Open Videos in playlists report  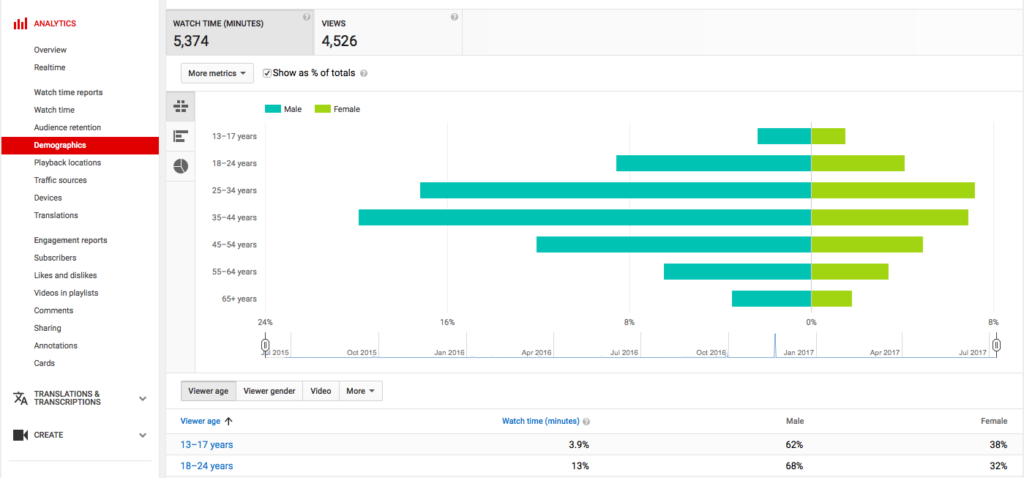point(66,293)
